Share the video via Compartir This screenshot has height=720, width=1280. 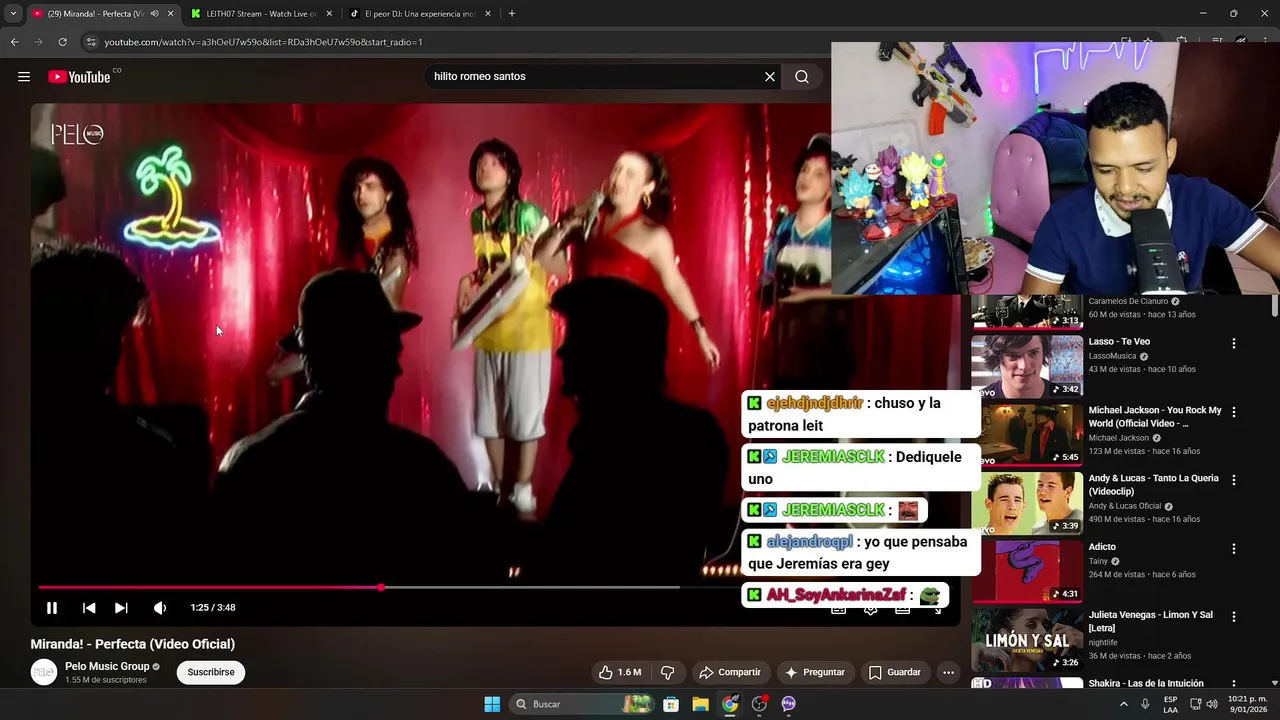tap(730, 672)
